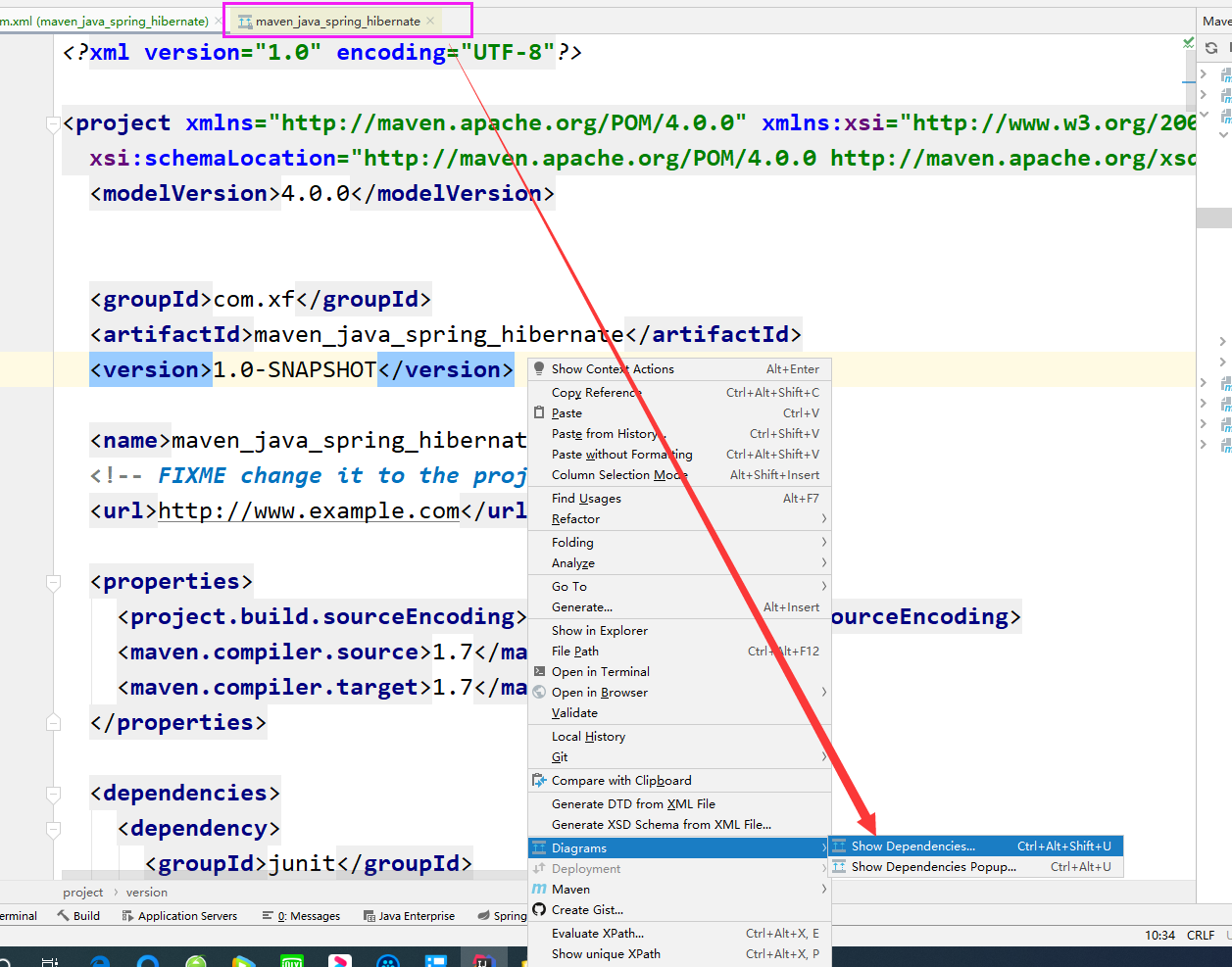Click the 1.0-SNAPSHOT version text

295,370
